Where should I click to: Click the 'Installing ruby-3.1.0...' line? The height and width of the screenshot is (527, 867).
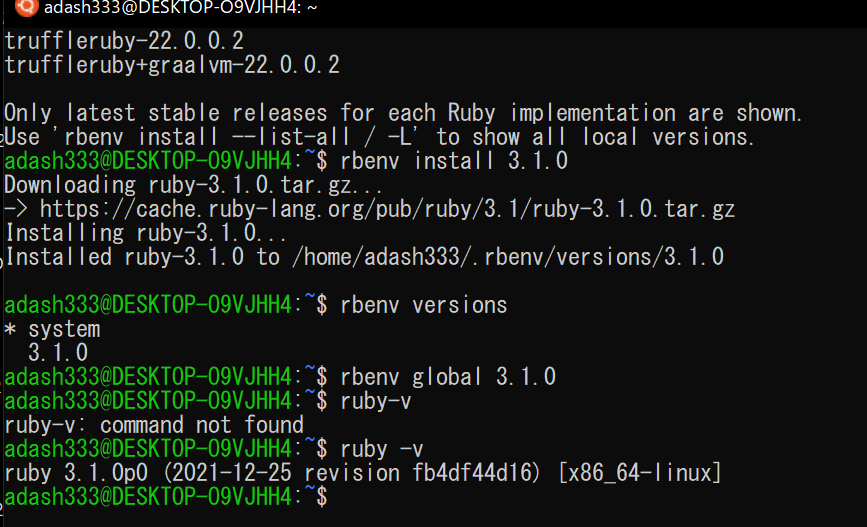tap(146, 233)
